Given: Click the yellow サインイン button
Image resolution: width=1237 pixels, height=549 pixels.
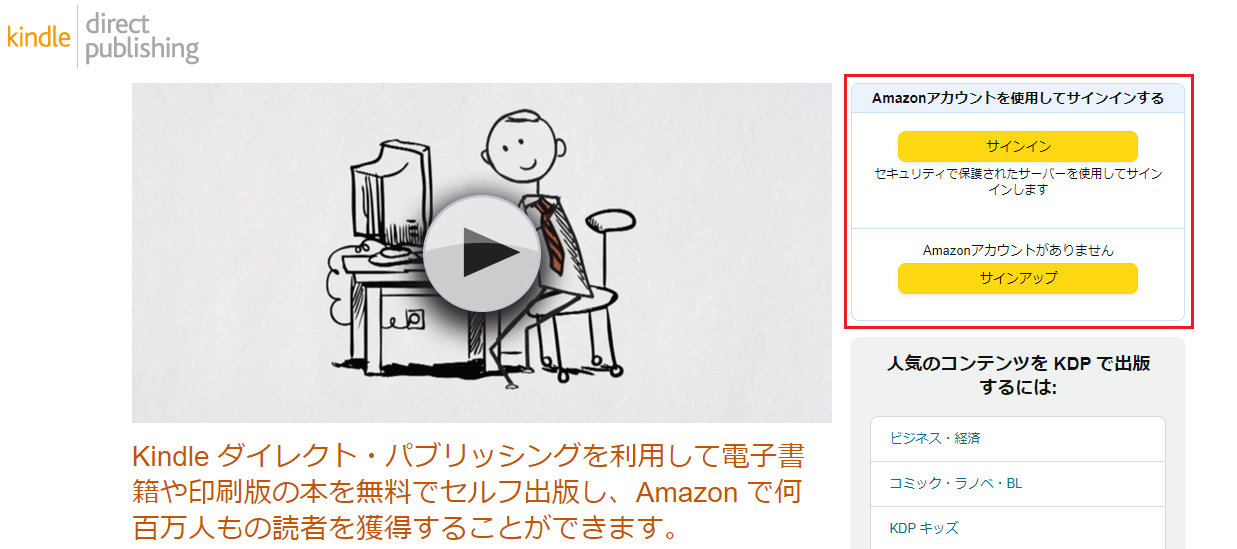Looking at the screenshot, I should point(1018,146).
